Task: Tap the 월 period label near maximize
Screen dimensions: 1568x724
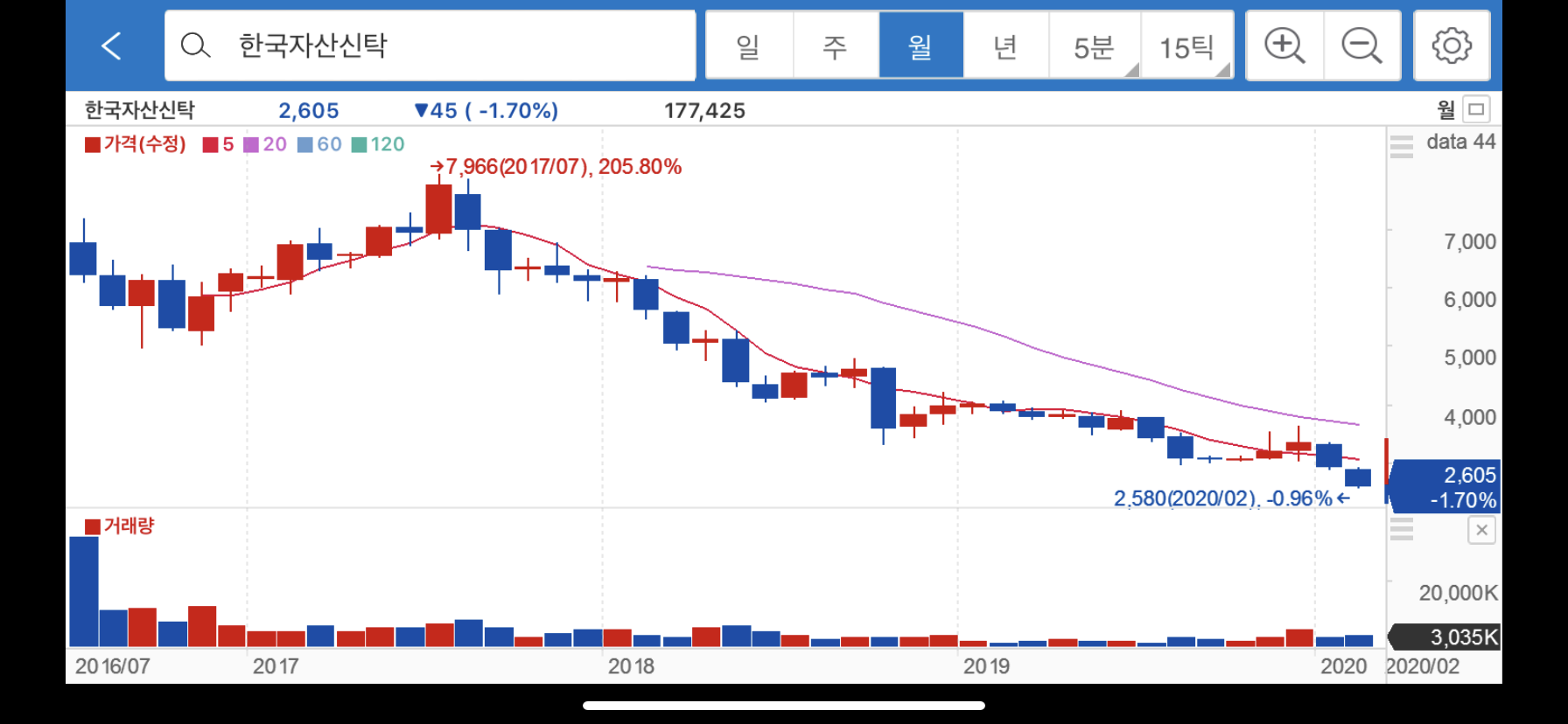Action: [x=1445, y=109]
